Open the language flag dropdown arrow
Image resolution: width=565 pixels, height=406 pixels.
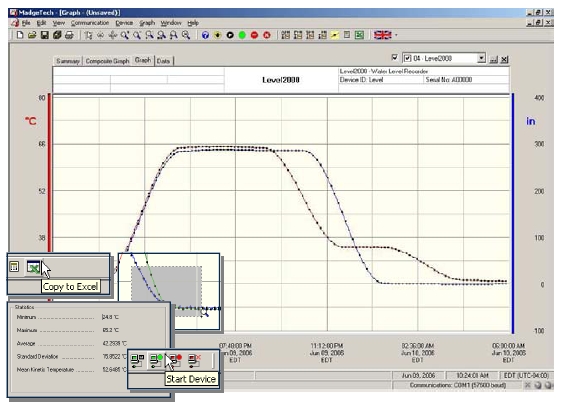396,35
